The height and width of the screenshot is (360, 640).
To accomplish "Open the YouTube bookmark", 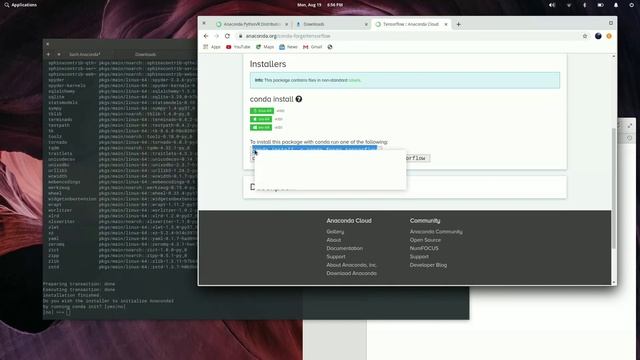I will pyautogui.click(x=238, y=47).
